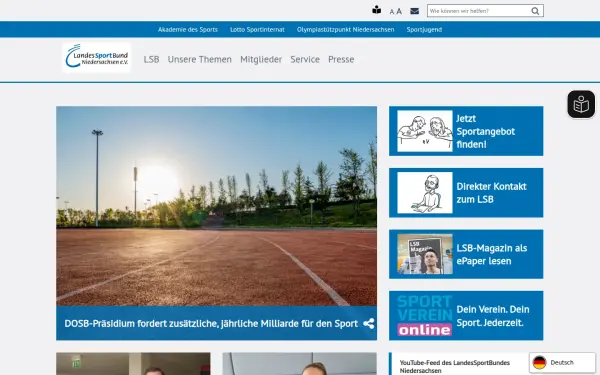Viewport: 600px width, 375px height.
Task: Click the running track hero image
Action: point(216,206)
